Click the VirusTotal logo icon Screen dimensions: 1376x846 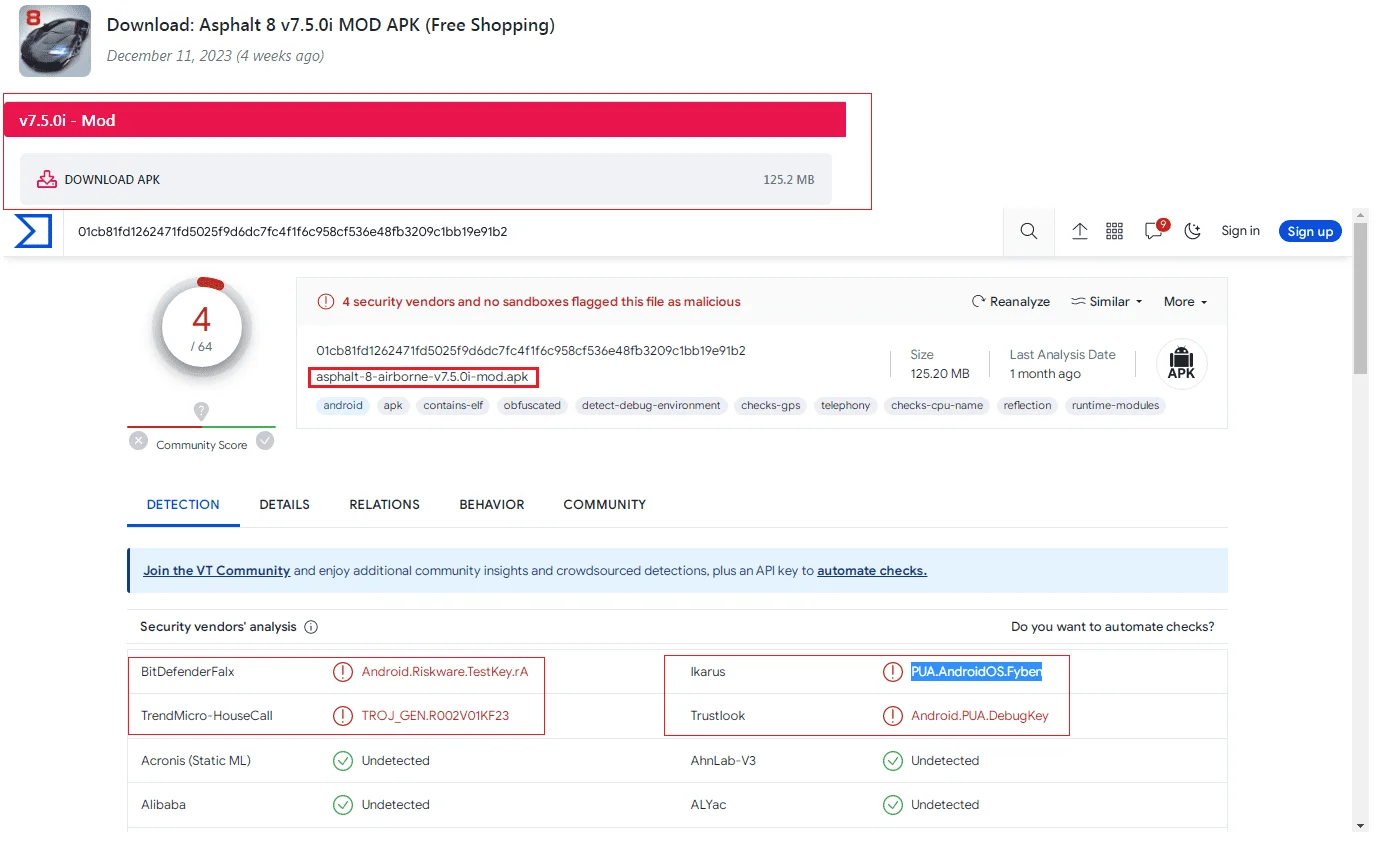[x=33, y=231]
